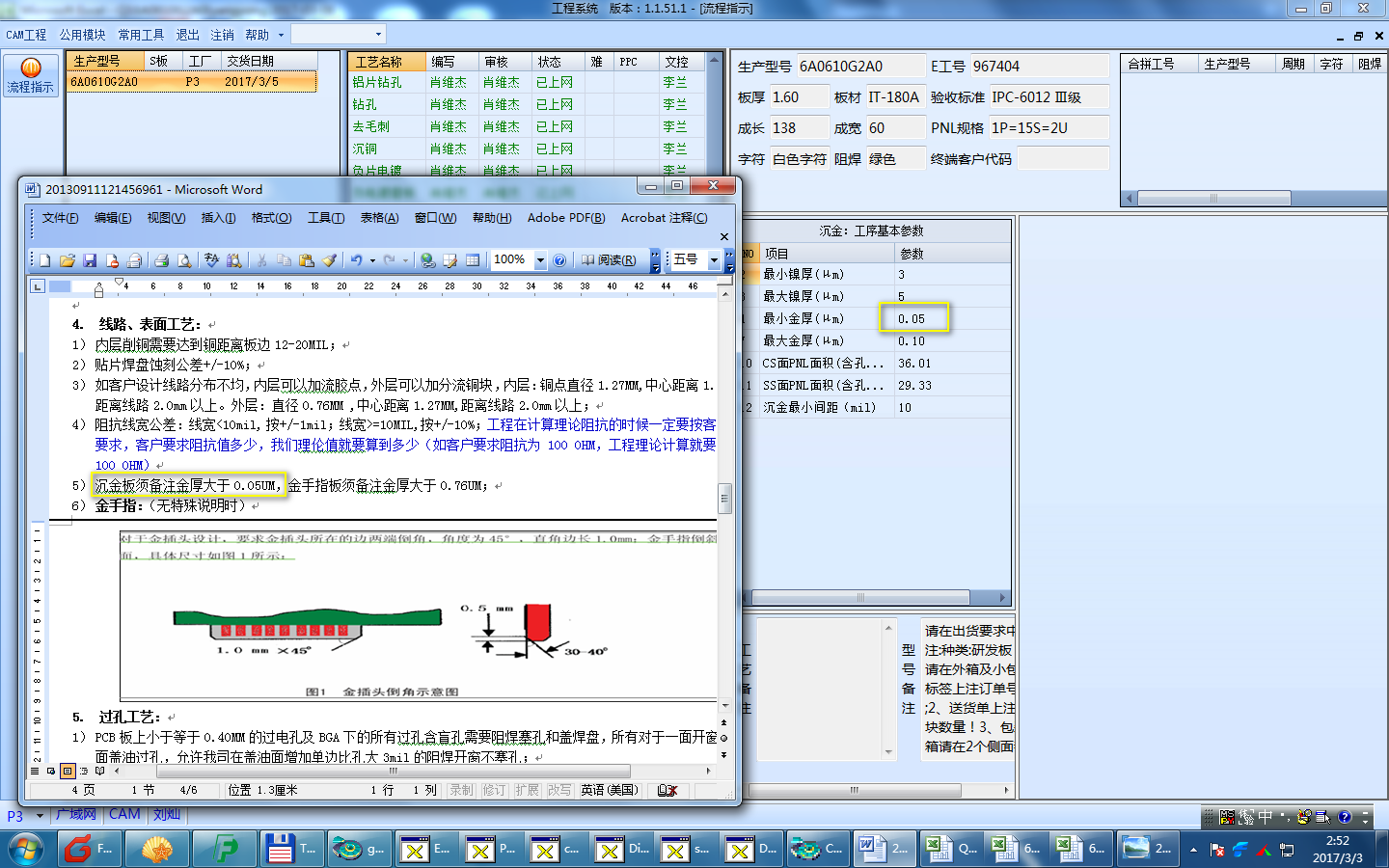The image size is (1389, 868).
Task: Open Adobe PDF(B) menu in Word
Action: [x=566, y=218]
